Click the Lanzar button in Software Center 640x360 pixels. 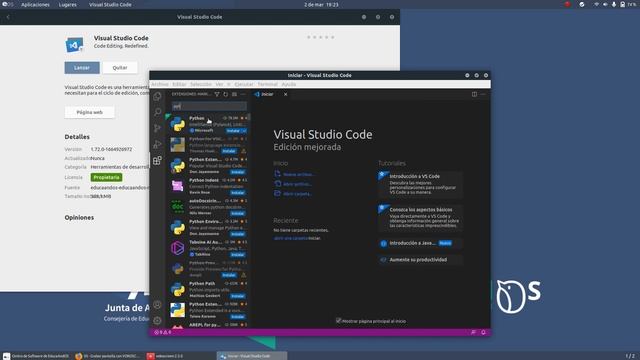(x=82, y=68)
